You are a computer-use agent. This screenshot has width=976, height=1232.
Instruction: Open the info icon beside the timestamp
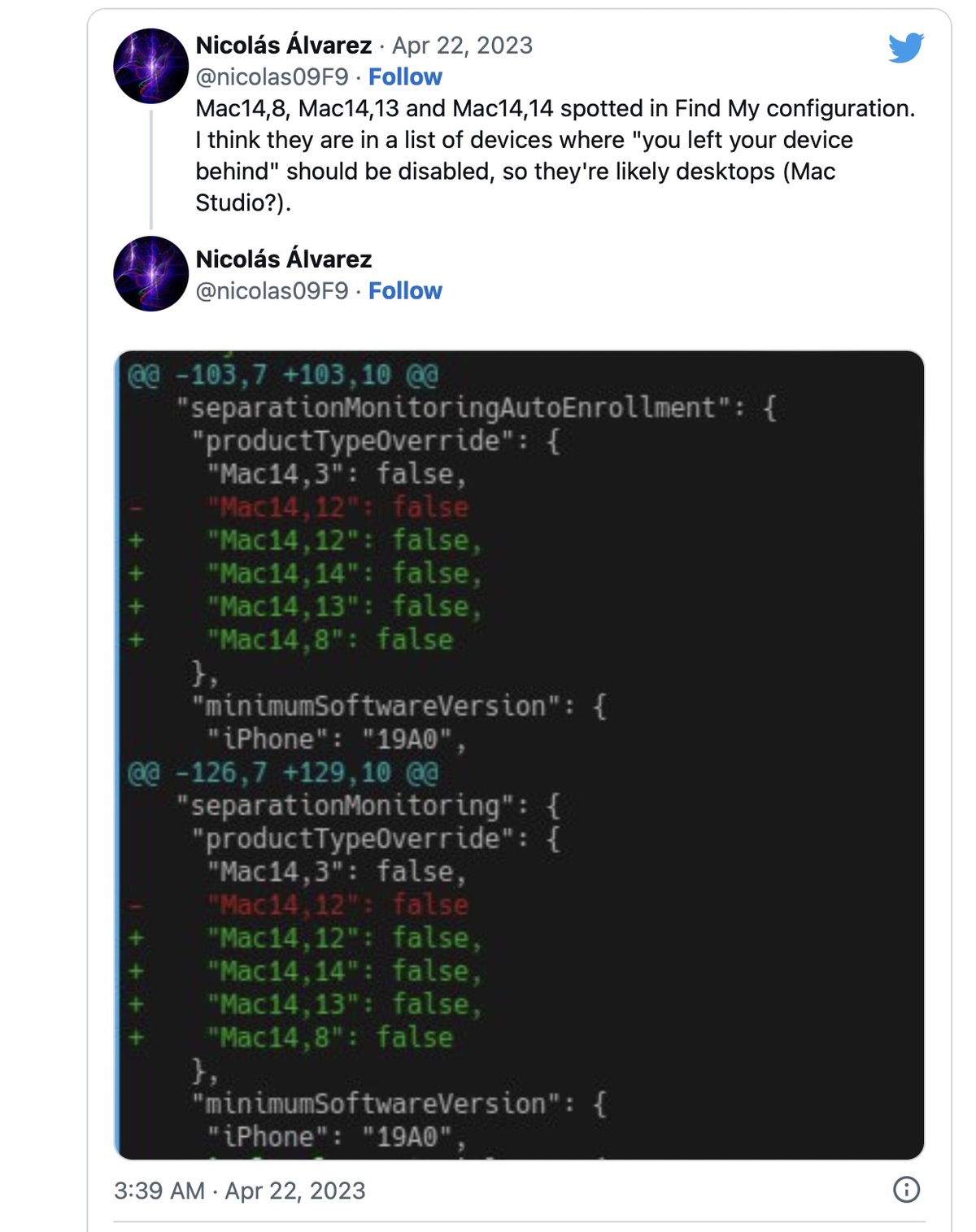click(906, 1190)
